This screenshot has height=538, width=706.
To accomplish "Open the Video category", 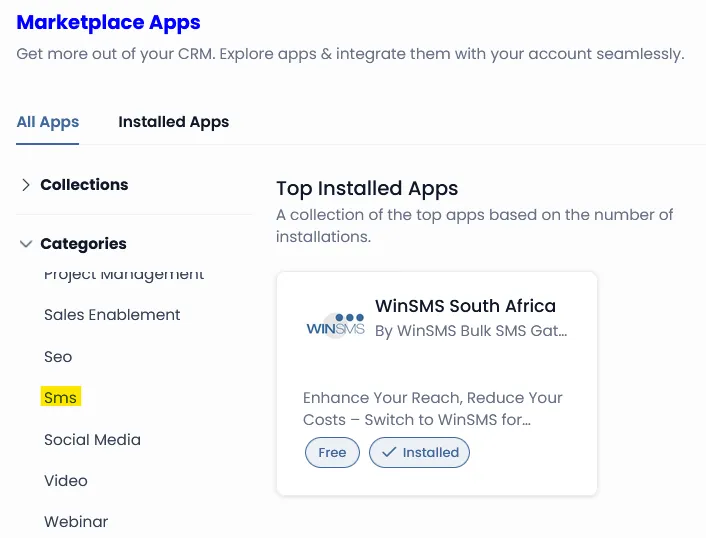I will [x=66, y=481].
